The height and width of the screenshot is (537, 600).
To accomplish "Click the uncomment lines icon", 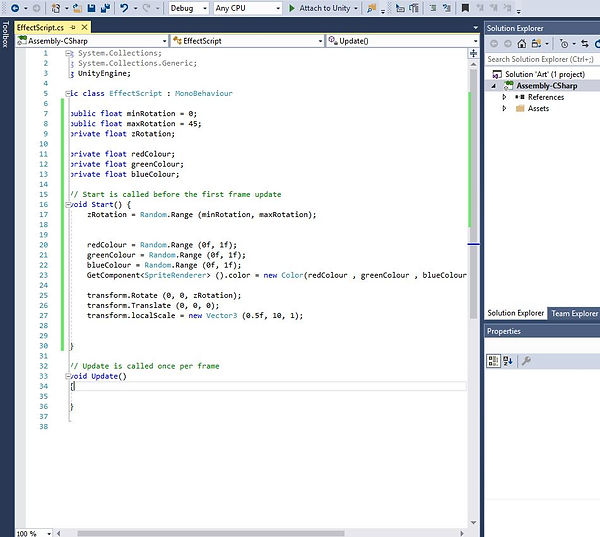I will [x=447, y=8].
